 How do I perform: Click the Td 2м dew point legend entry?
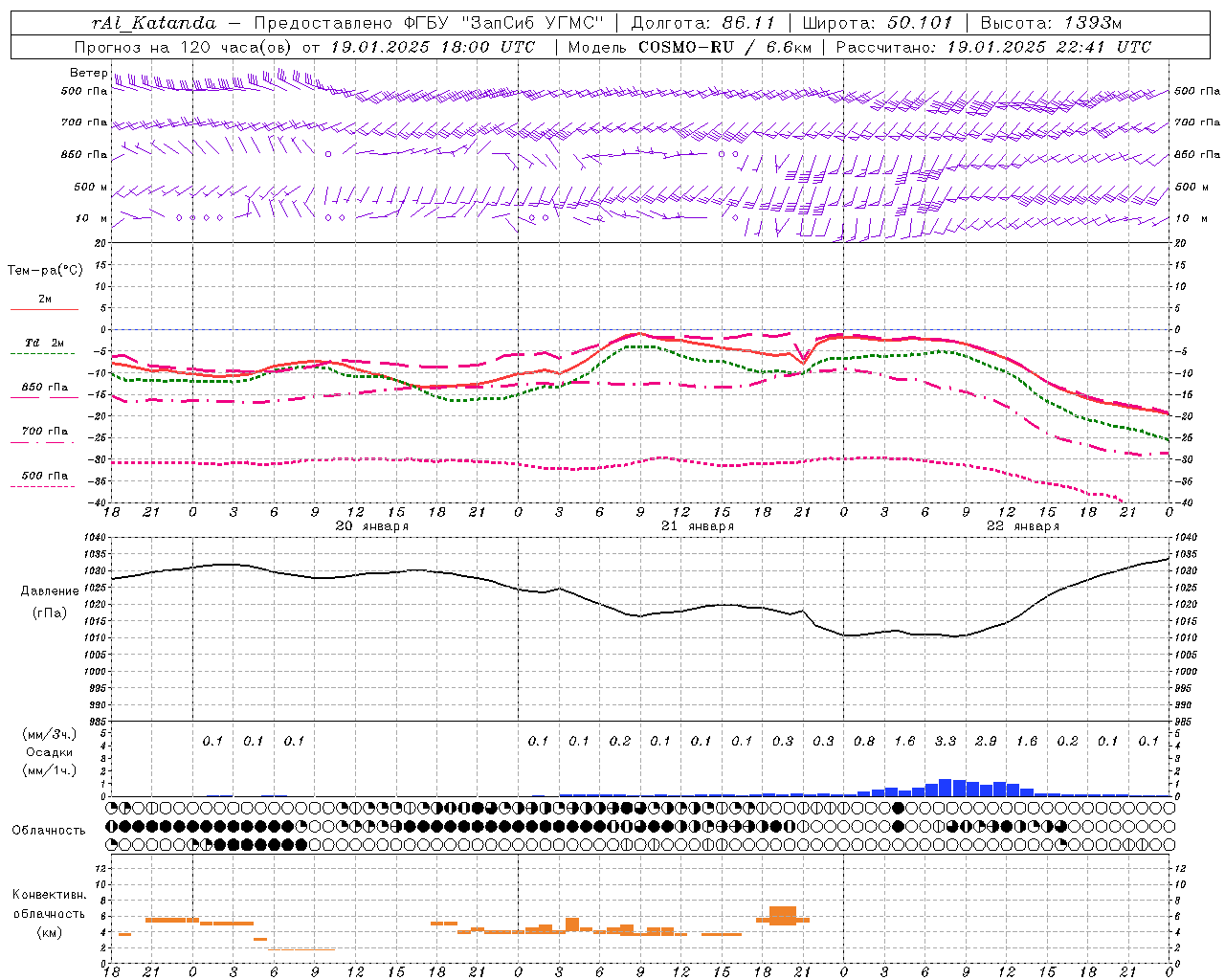pos(45,343)
